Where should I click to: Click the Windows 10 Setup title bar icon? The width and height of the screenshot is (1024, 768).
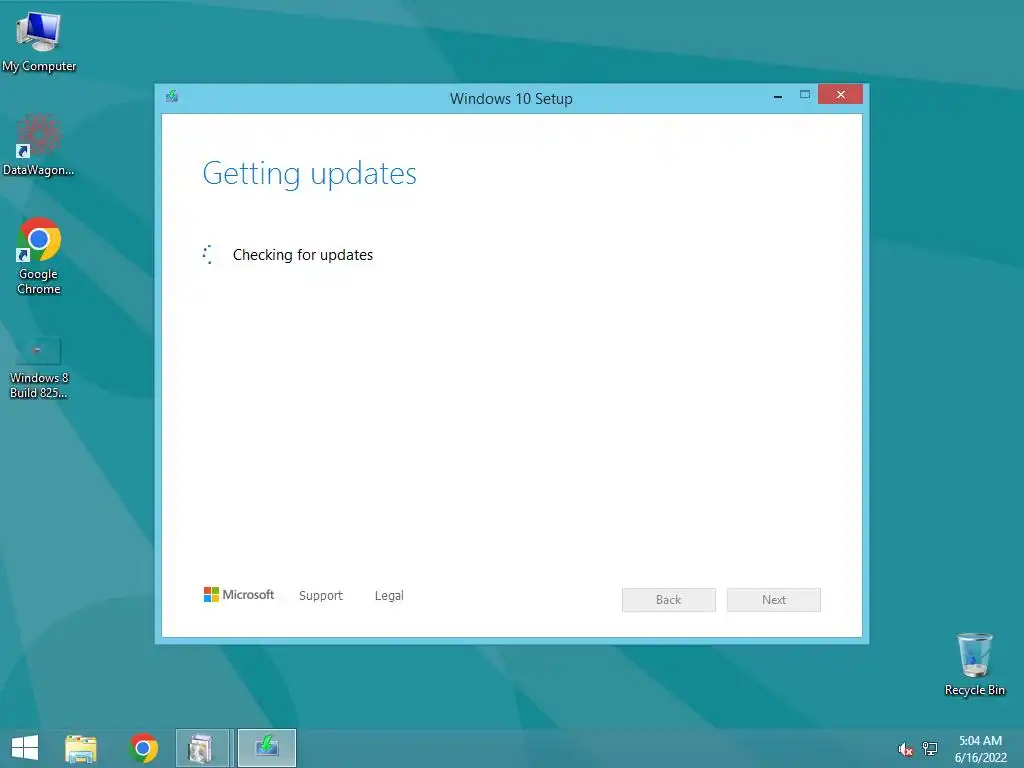(x=172, y=97)
